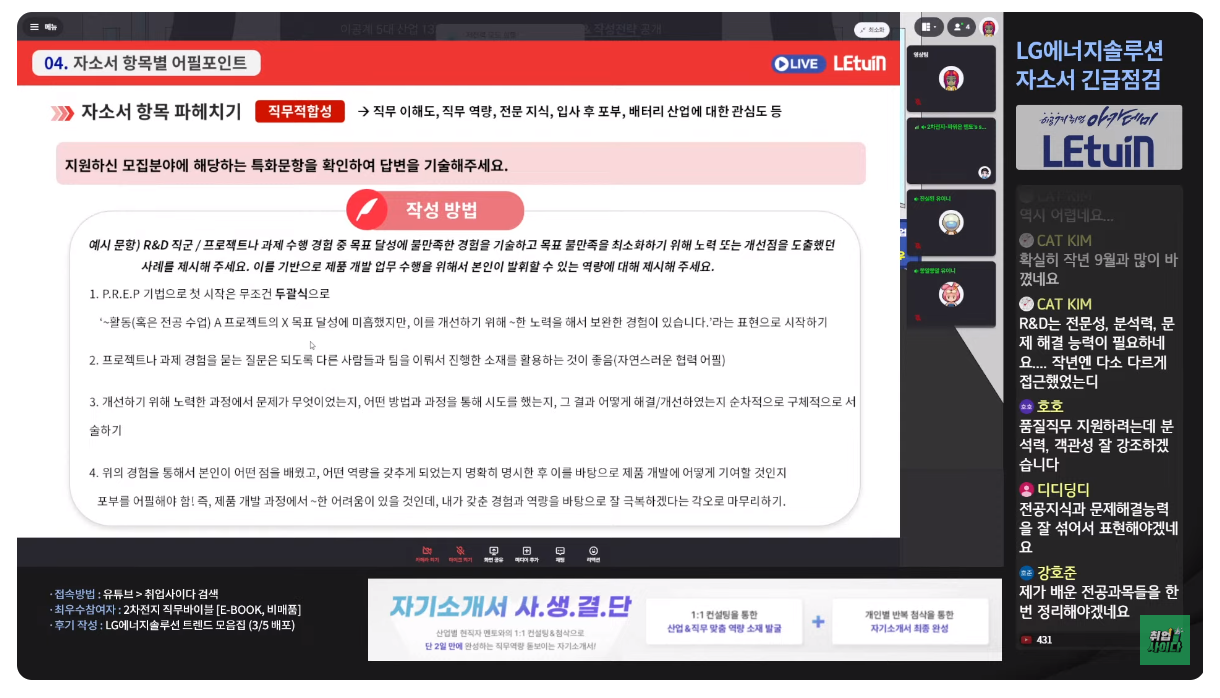This screenshot has height=698, width=1220.
Task: Click 강호준's chat avatar
Action: pos(1025,573)
